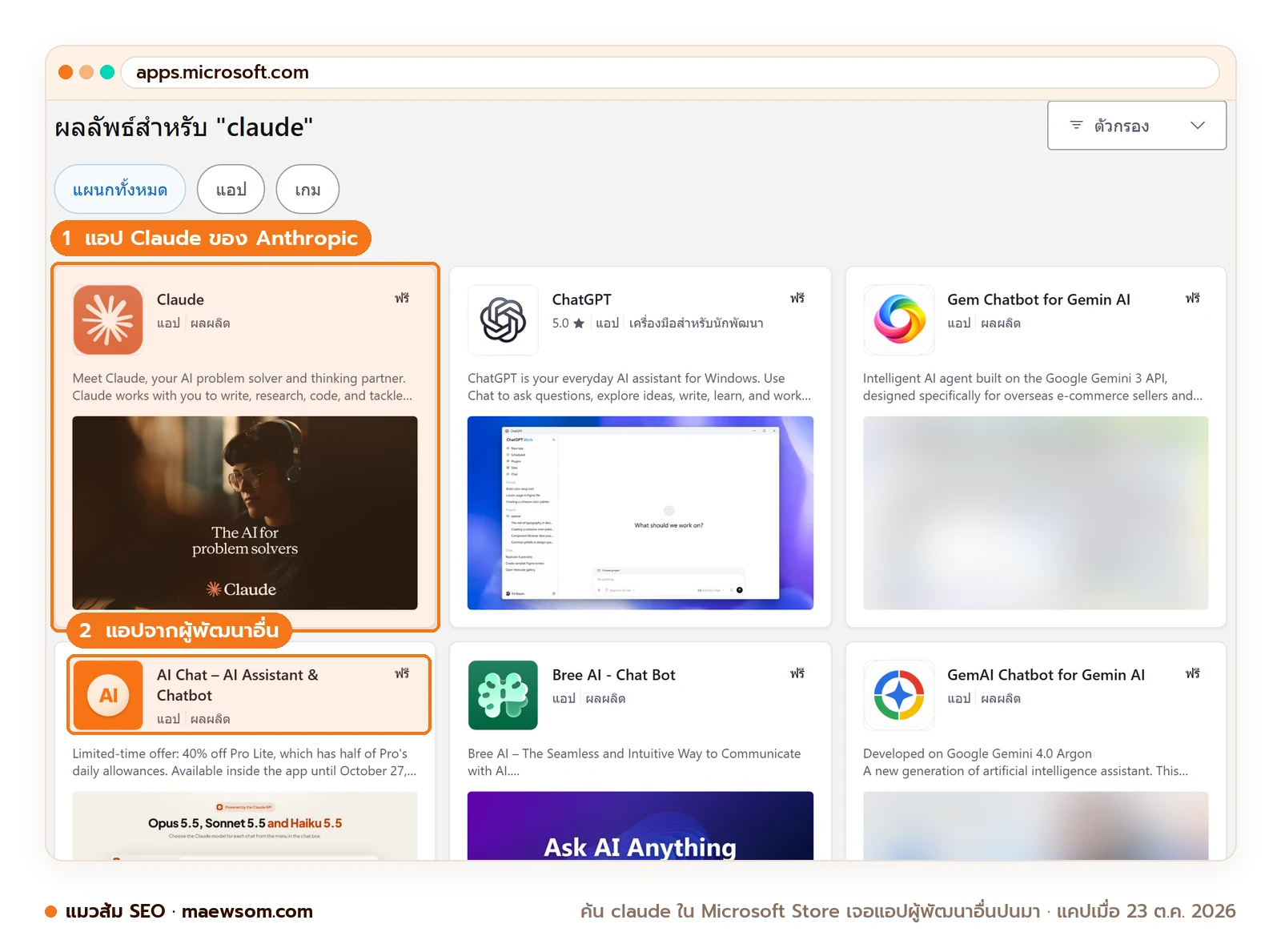This screenshot has width=1281, height=952.
Task: Open the Bree AI - Chat Bot title
Action: tap(613, 675)
